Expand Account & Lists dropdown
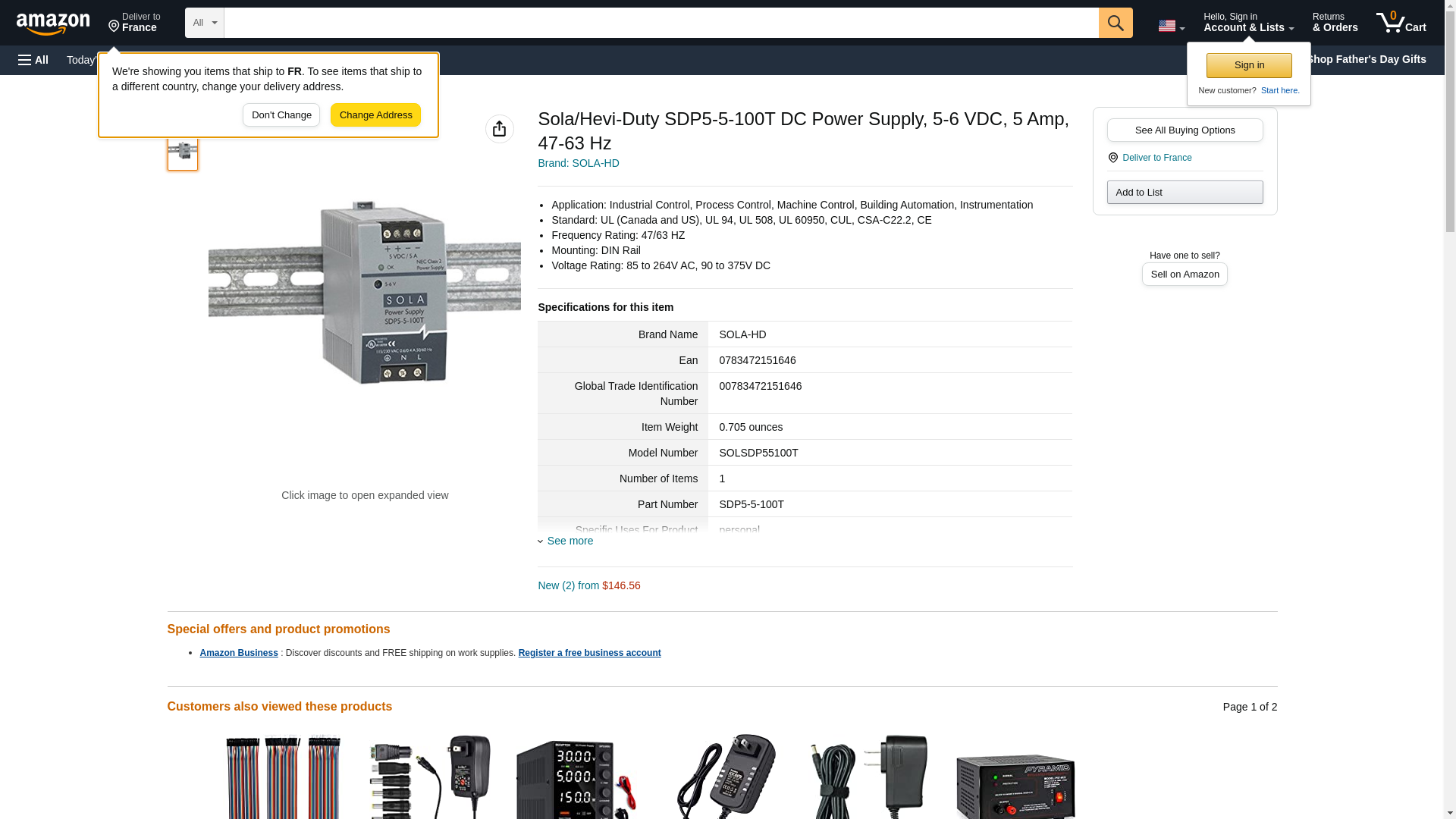The height and width of the screenshot is (819, 1456). pyautogui.click(x=1247, y=23)
